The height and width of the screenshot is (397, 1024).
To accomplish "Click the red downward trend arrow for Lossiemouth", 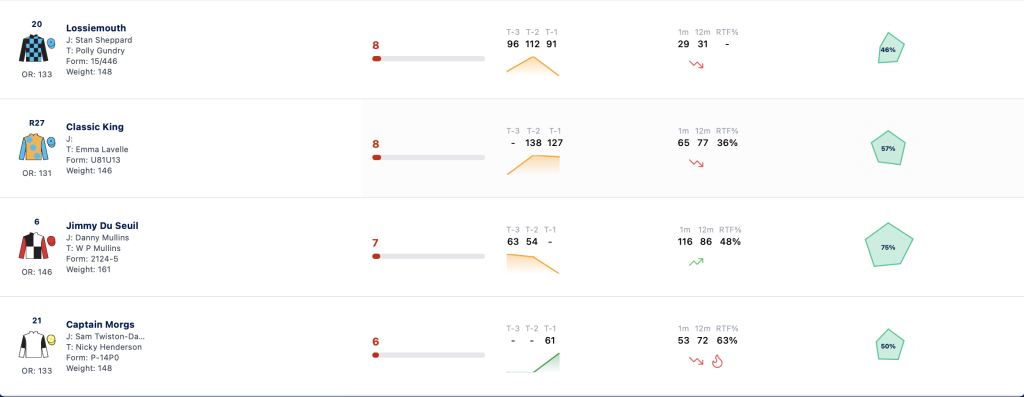I will coord(696,65).
